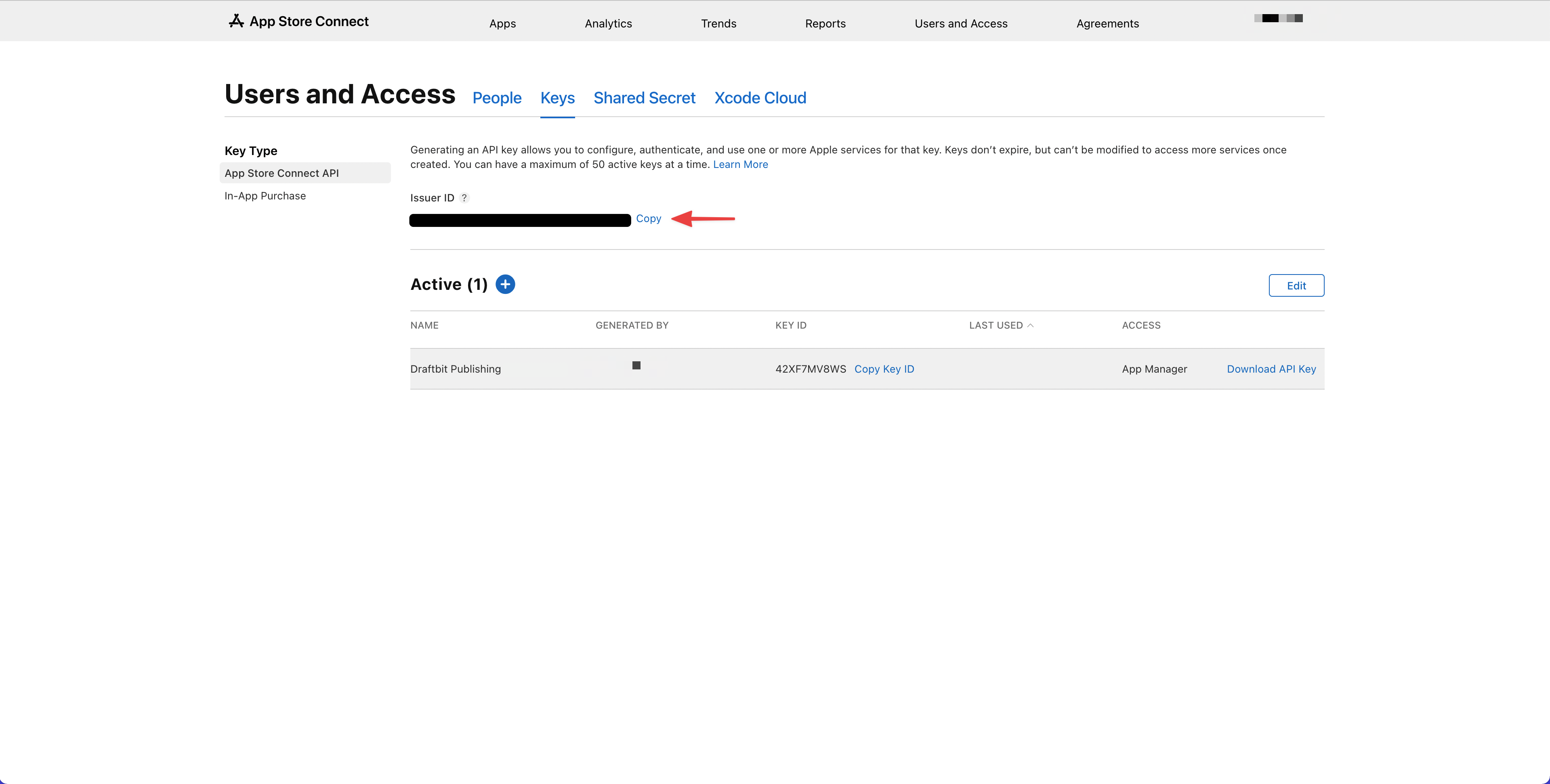Click the App Store Connect logo
The image size is (1550, 784).
coord(298,22)
